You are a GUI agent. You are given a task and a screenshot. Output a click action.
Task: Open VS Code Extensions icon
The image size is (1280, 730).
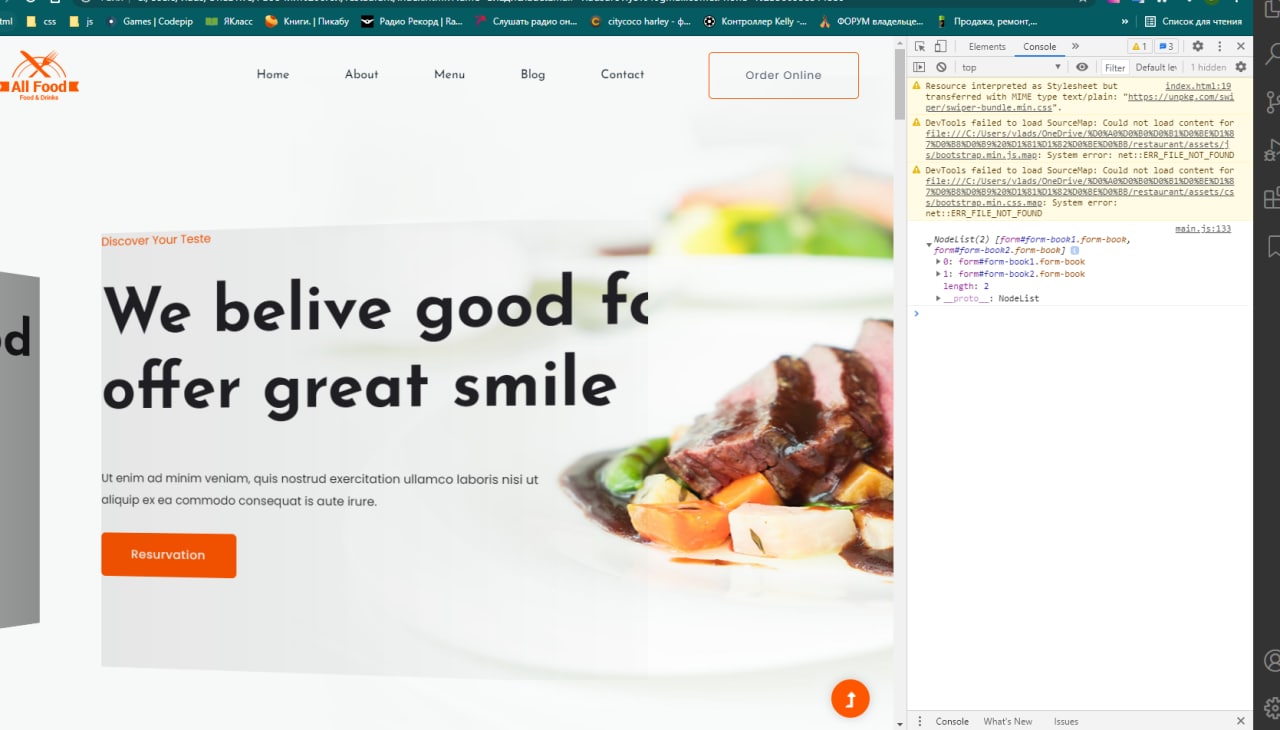[1273, 198]
